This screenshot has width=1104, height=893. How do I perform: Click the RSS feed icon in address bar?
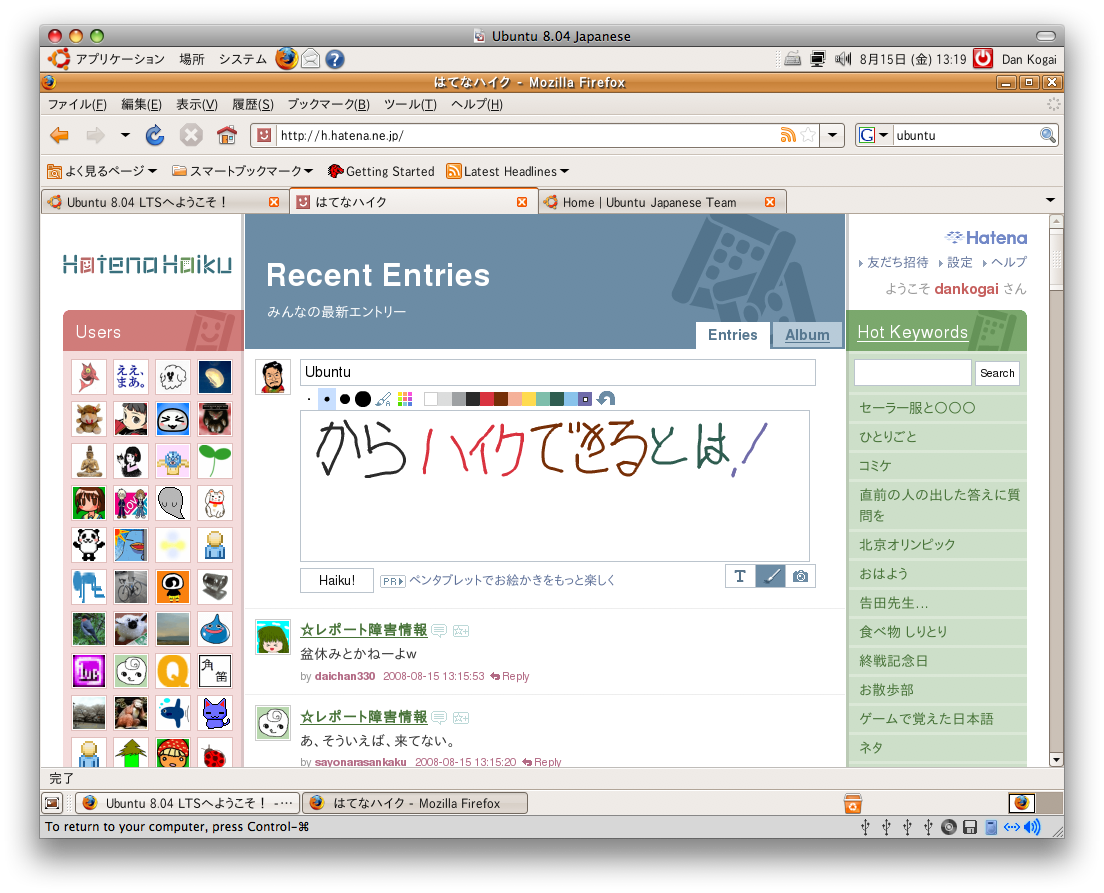pos(788,135)
